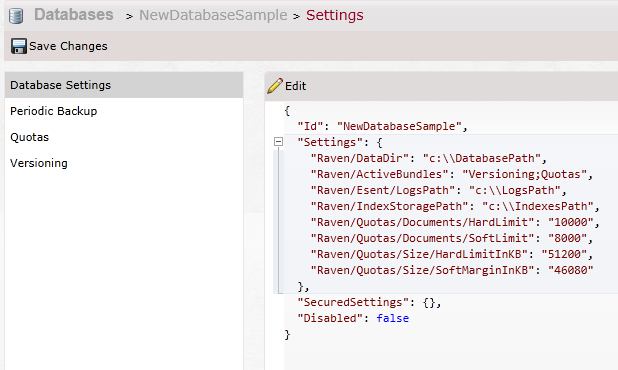Viewport: 618px width, 370px height.
Task: Click the "Raven/Quotas/Size/SoftMarginInKB" line
Action: (x=452, y=271)
